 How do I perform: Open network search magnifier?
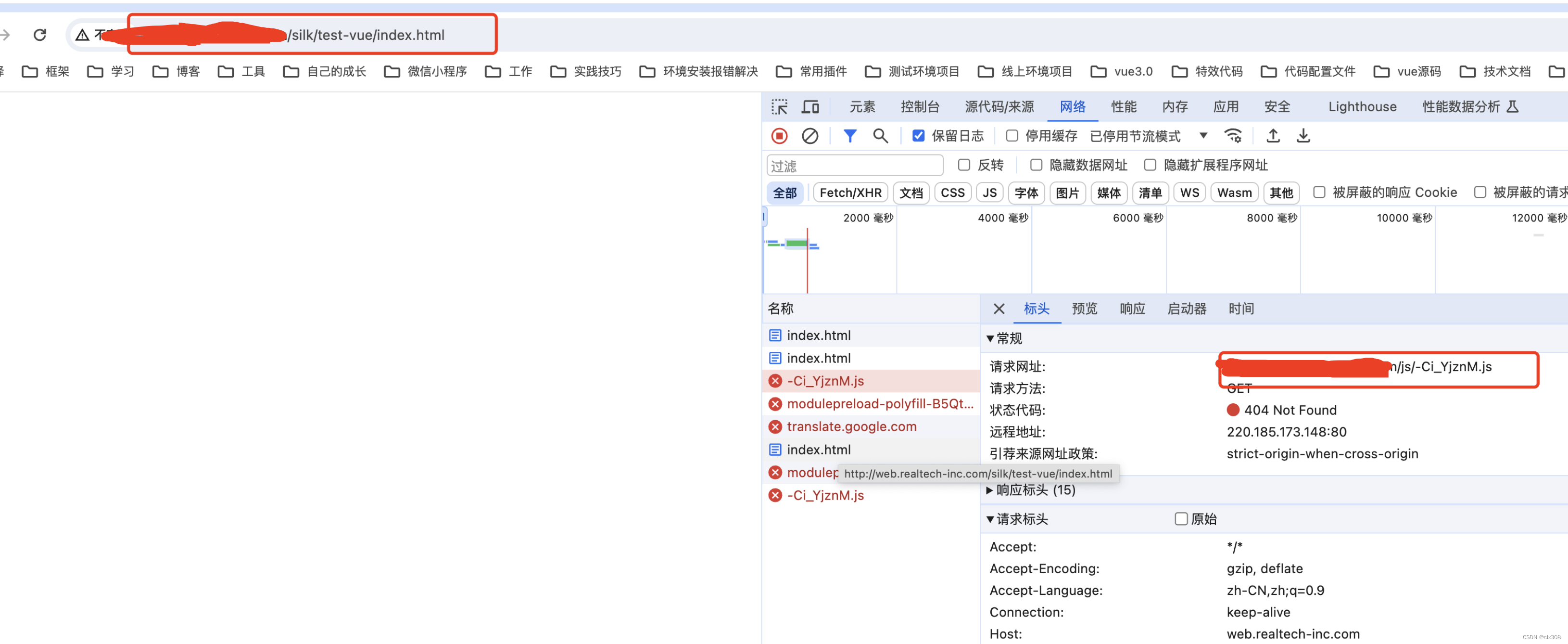pos(880,136)
